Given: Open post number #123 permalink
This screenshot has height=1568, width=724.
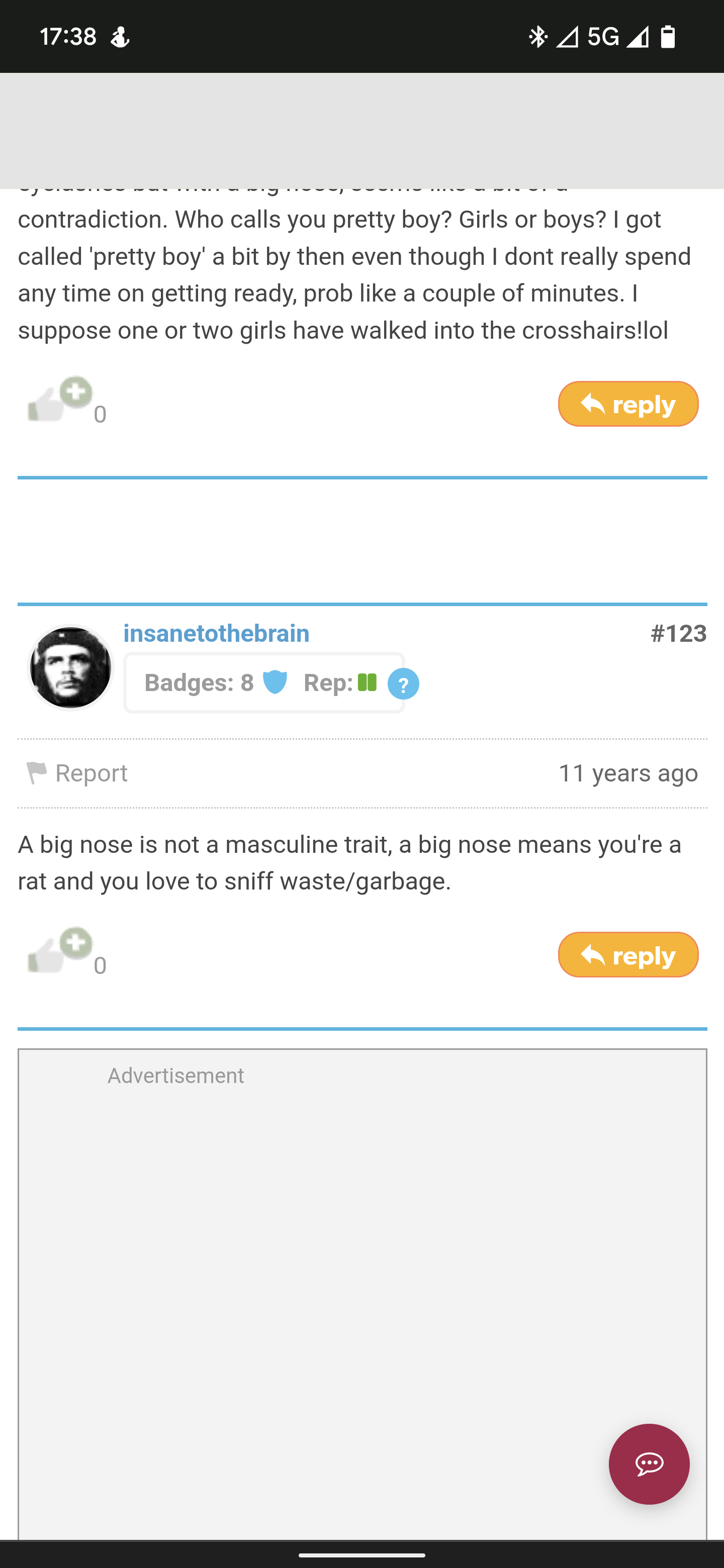Looking at the screenshot, I should 678,634.
